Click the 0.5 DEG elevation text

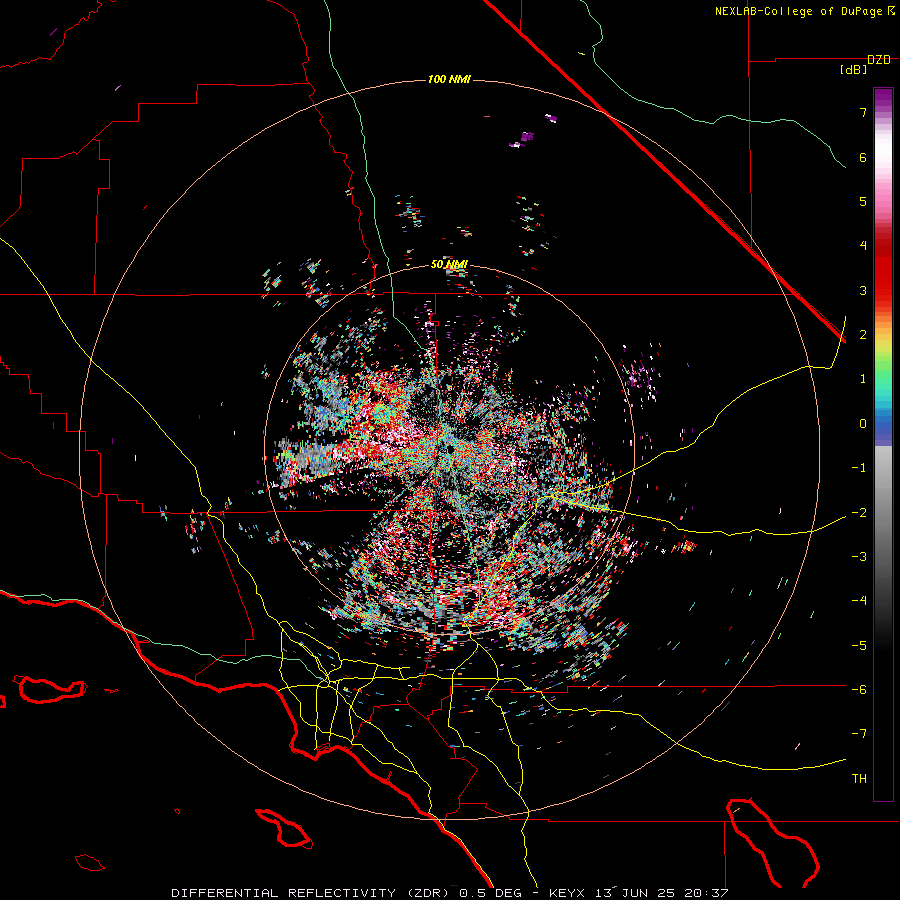click(x=490, y=893)
